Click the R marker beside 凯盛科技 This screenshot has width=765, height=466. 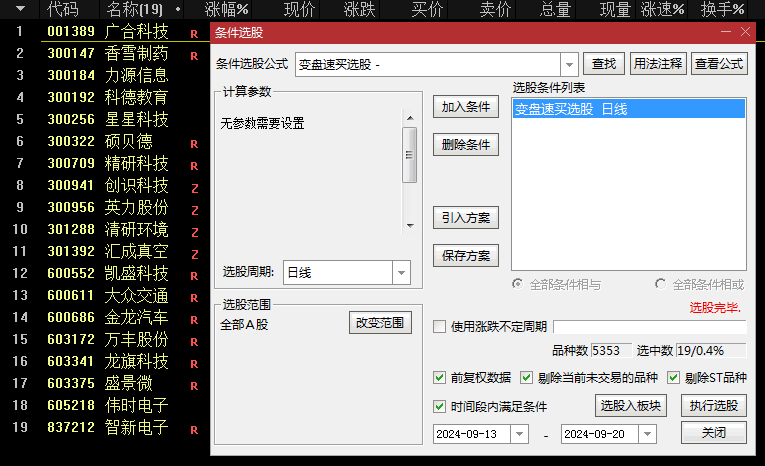click(194, 276)
